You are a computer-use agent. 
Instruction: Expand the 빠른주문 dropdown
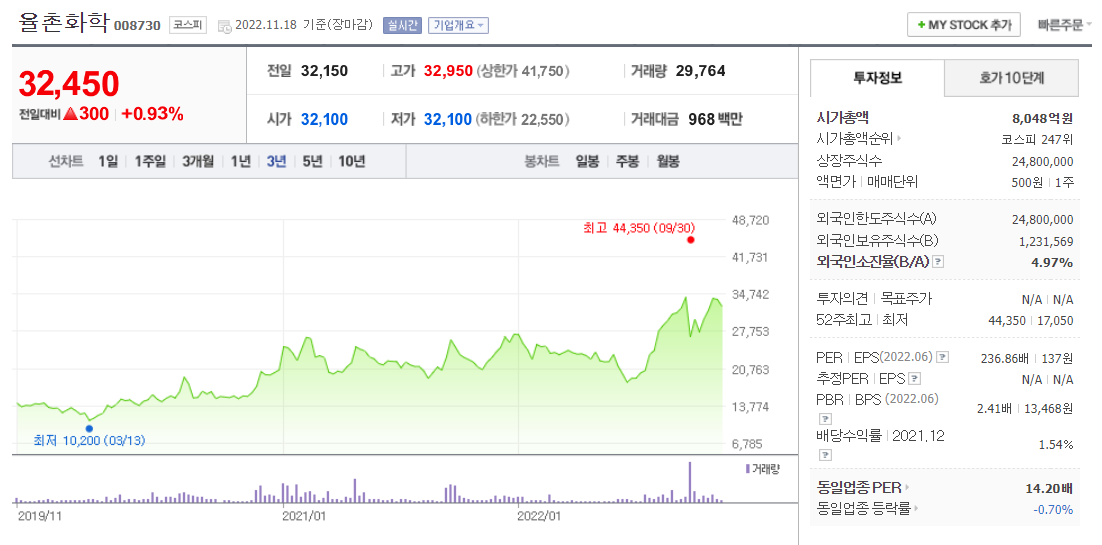pyautogui.click(x=1065, y=25)
